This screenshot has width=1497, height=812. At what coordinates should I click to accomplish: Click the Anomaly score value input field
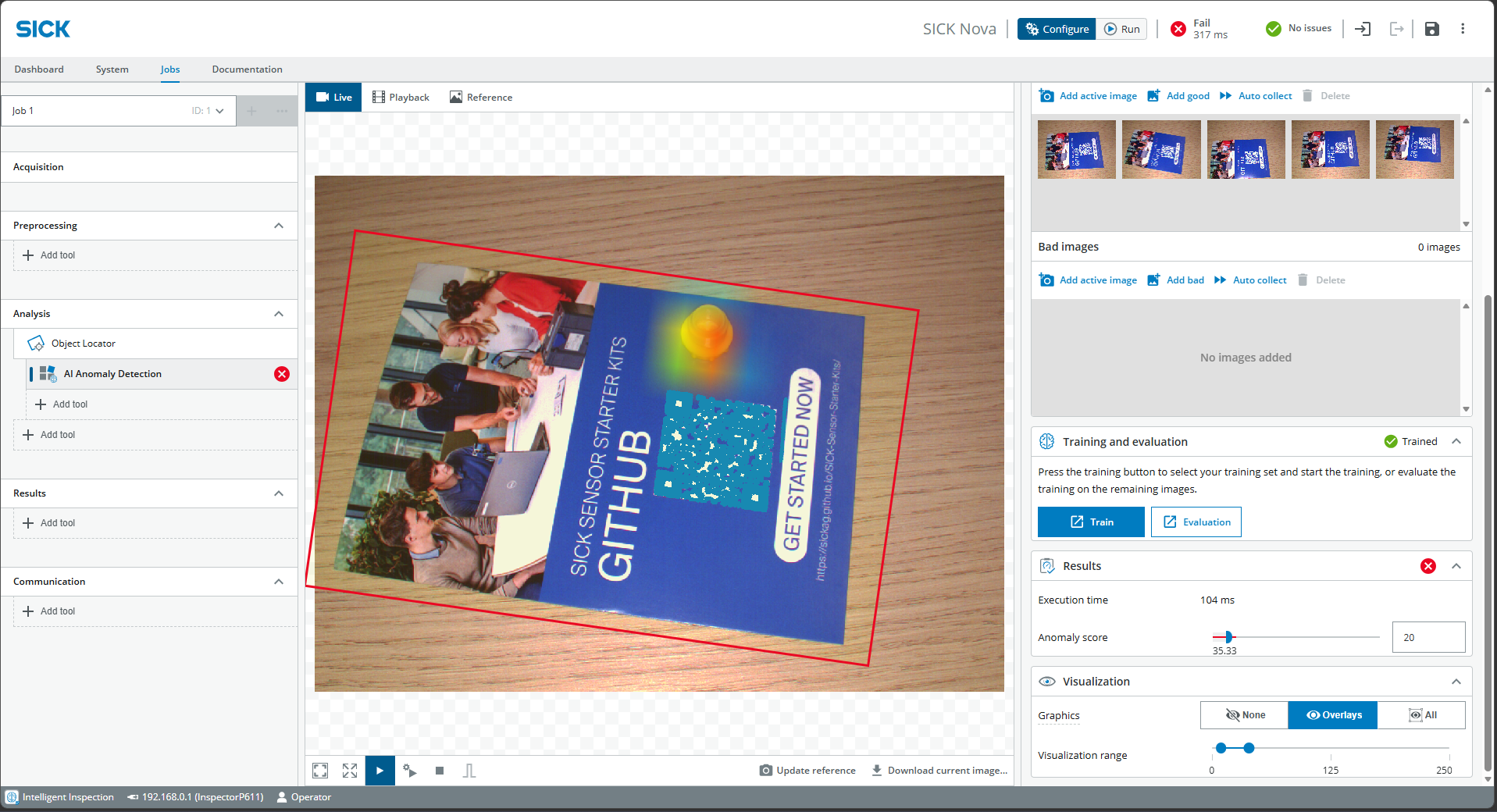pos(1428,637)
